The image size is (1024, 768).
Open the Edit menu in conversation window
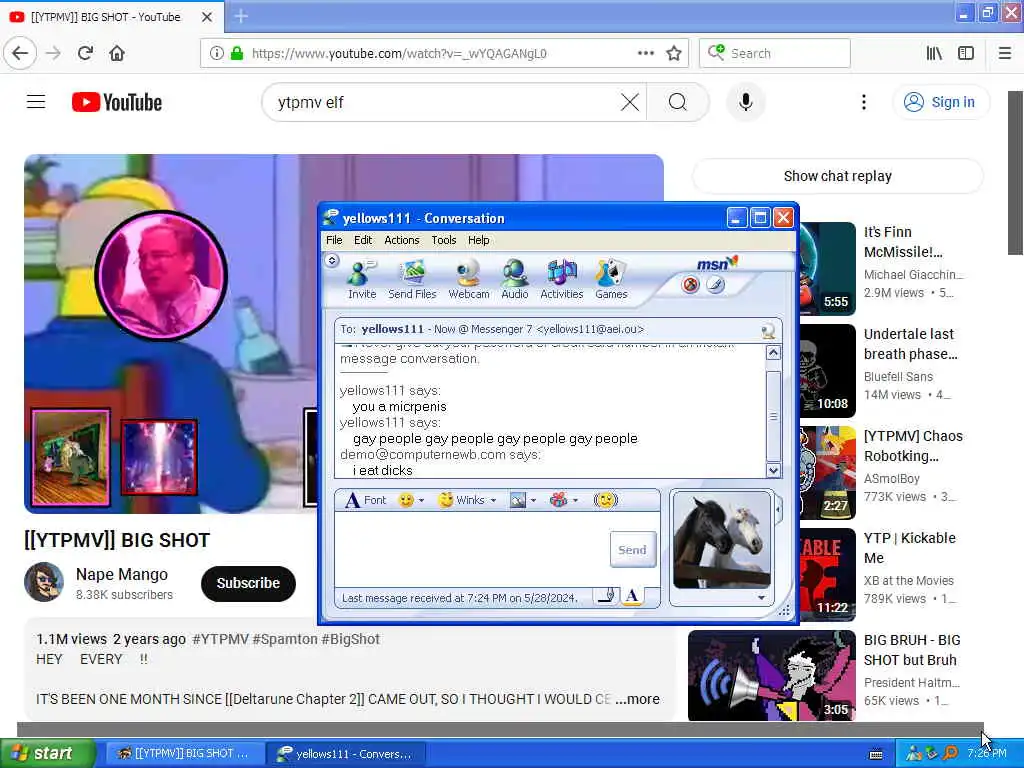click(x=363, y=240)
